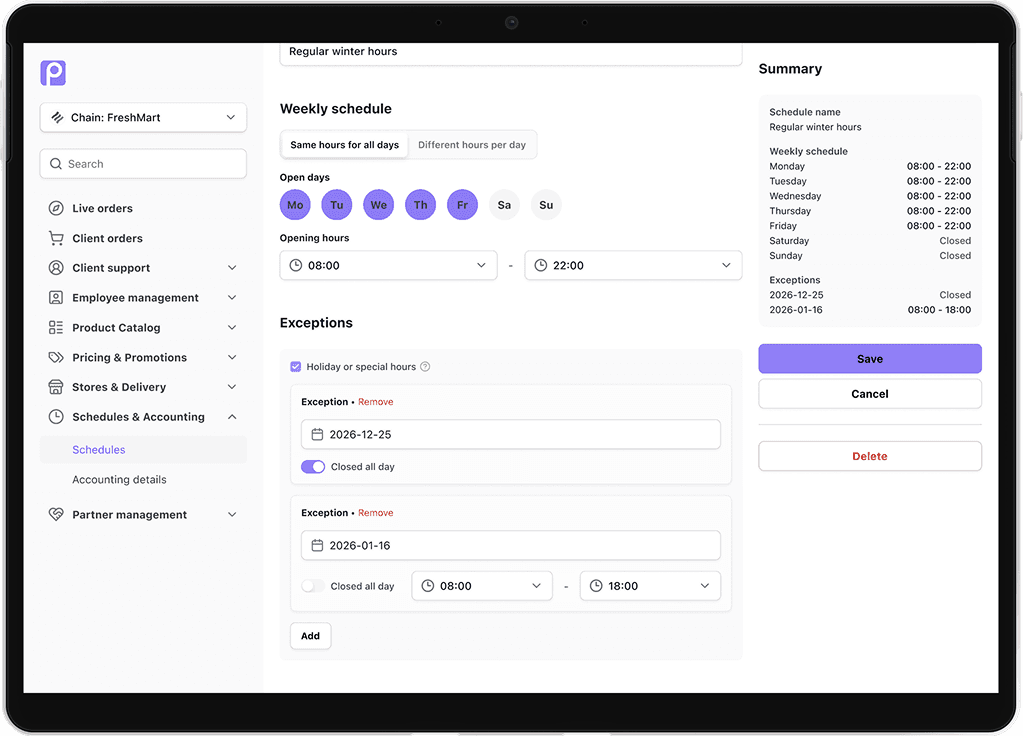Select Saturday as open day

[x=504, y=205]
